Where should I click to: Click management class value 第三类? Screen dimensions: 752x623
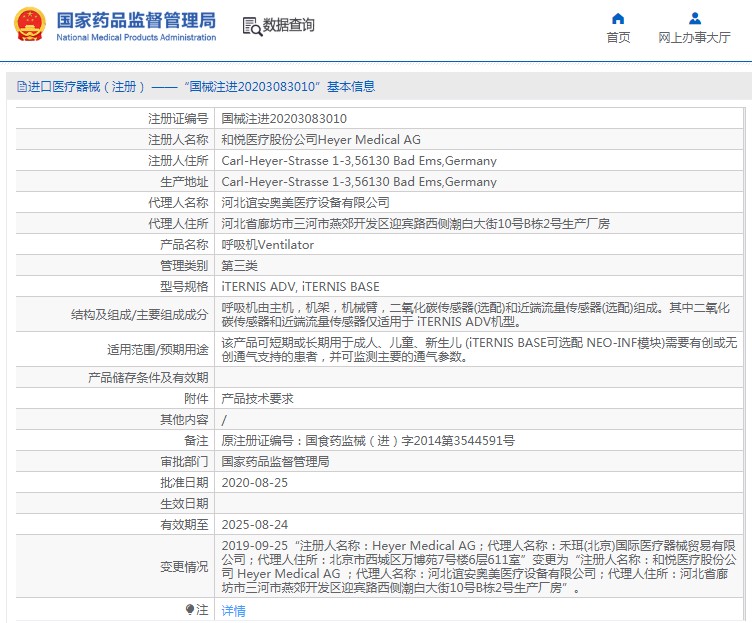point(239,266)
